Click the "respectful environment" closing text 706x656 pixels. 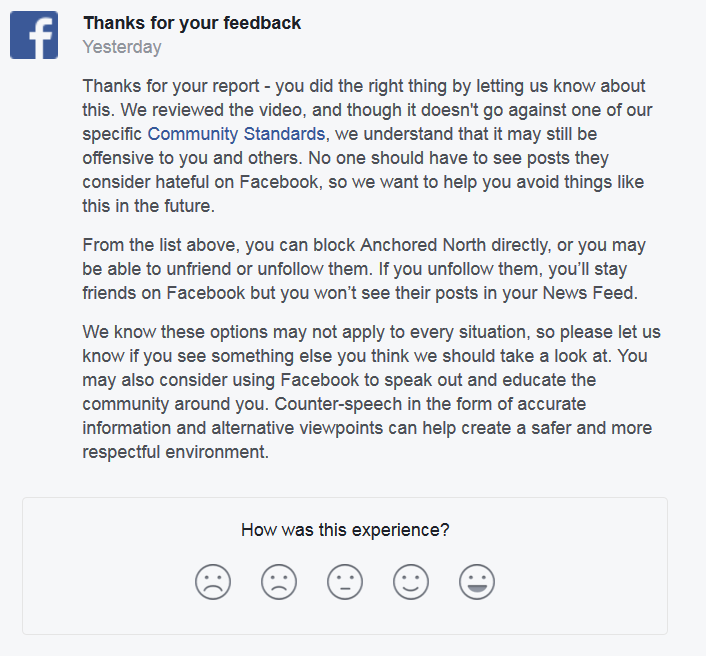176,452
